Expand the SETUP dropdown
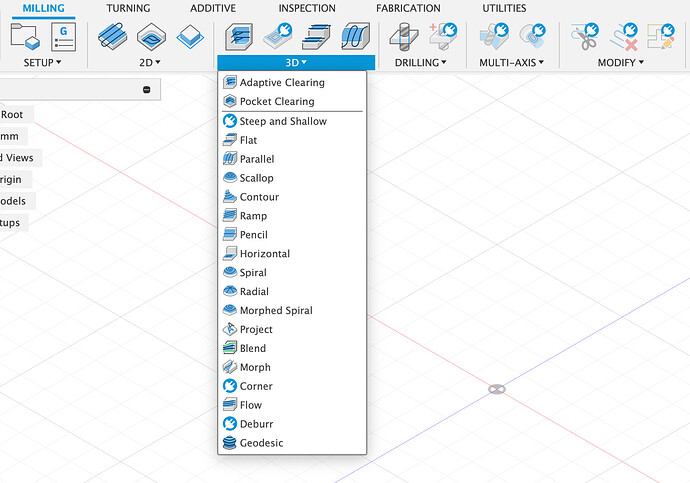Image resolution: width=690 pixels, height=483 pixels. [42, 62]
